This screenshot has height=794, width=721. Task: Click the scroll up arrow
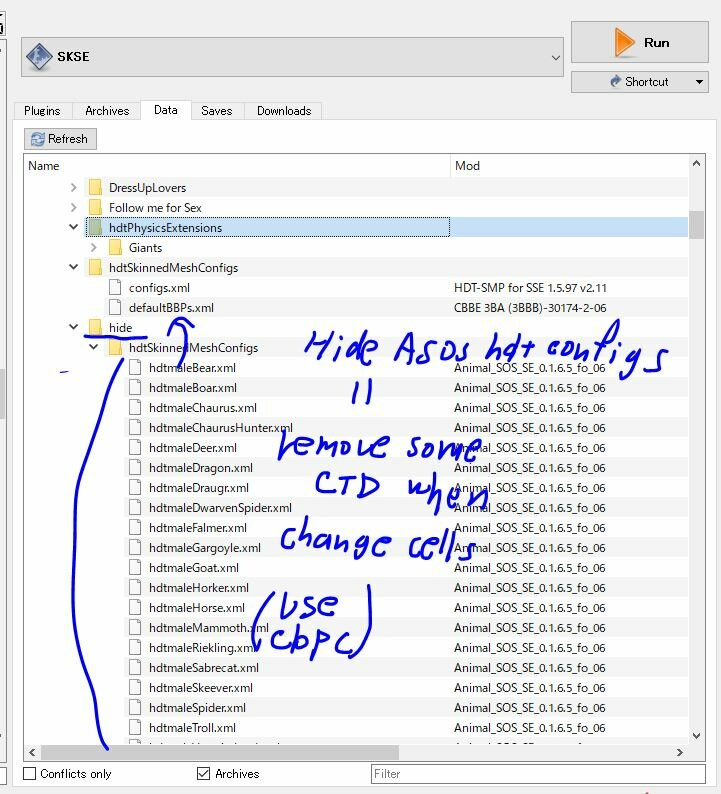(x=696, y=163)
